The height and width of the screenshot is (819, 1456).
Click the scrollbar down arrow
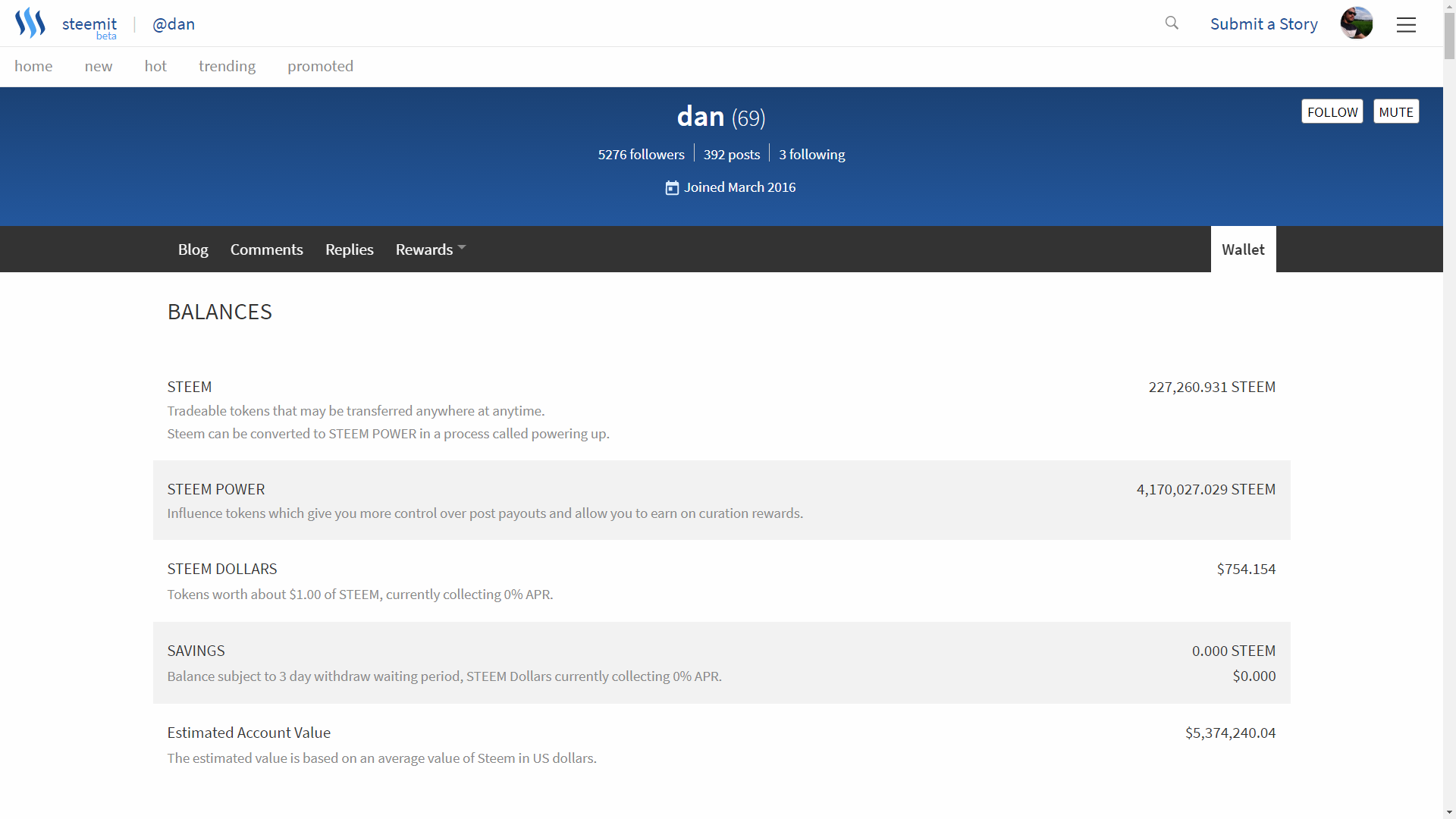(1449, 813)
